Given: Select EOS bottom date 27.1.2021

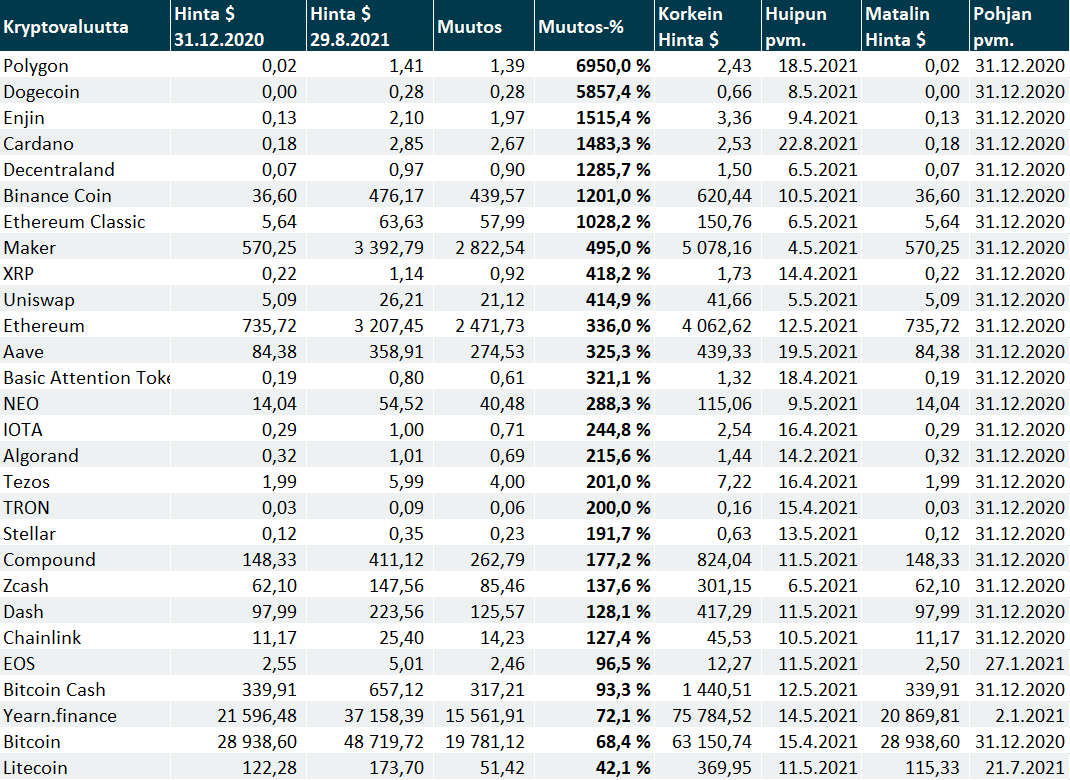Looking at the screenshot, I should (1020, 664).
